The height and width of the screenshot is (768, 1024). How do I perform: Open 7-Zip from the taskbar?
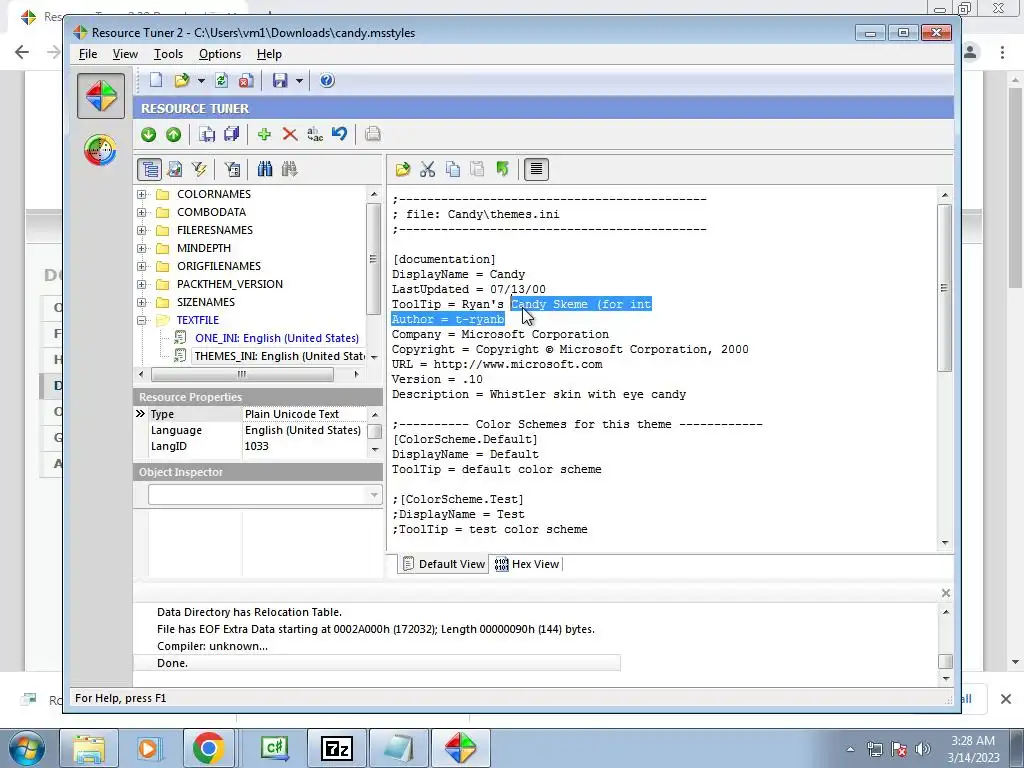(336, 748)
